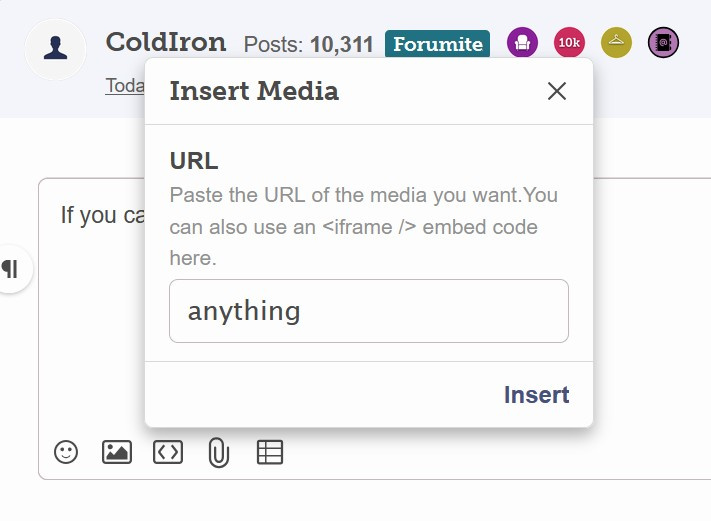Click the URL input field containing "anything"
The width and height of the screenshot is (711, 521).
(x=368, y=311)
